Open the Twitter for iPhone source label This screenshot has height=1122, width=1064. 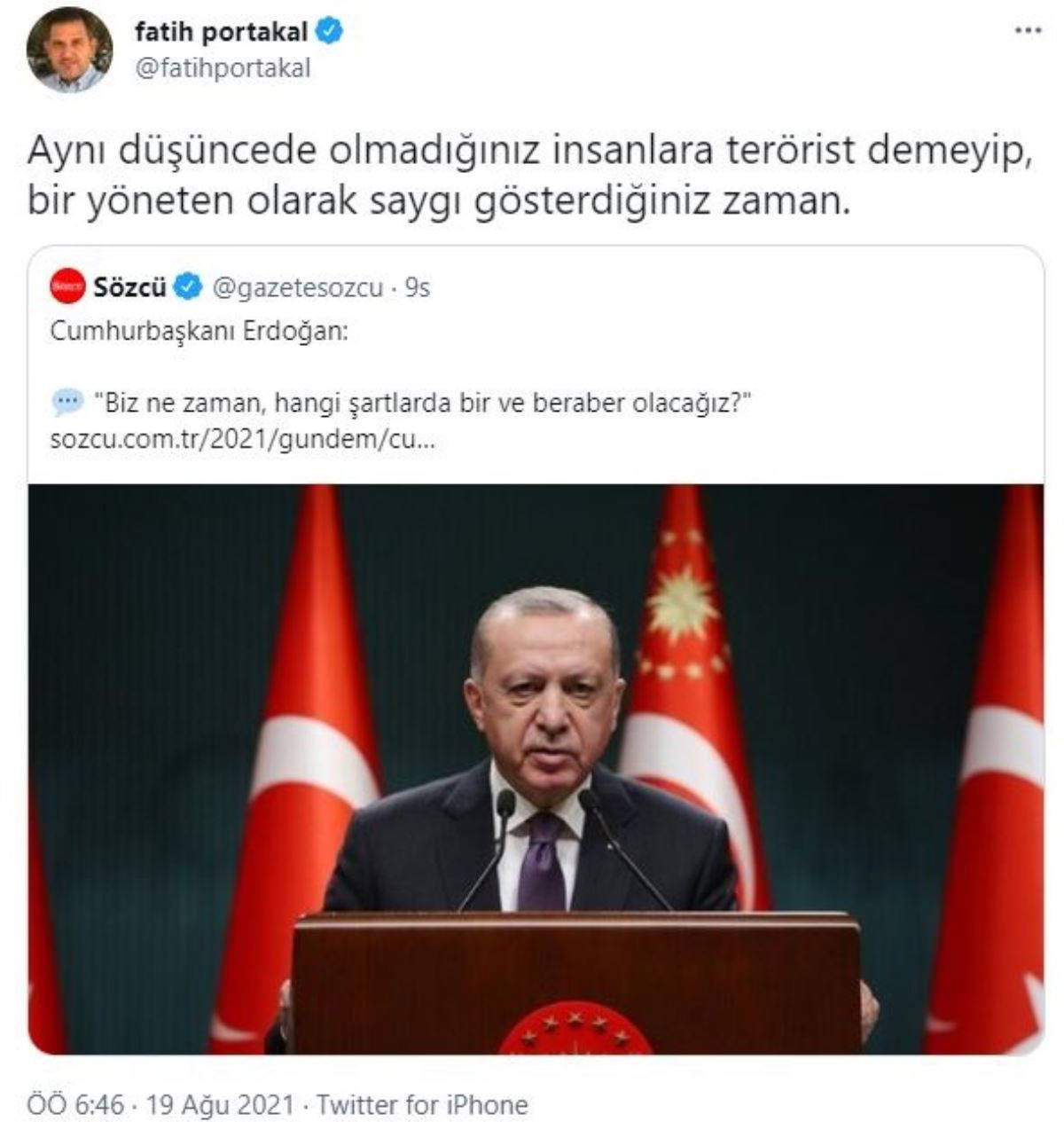click(x=422, y=1104)
